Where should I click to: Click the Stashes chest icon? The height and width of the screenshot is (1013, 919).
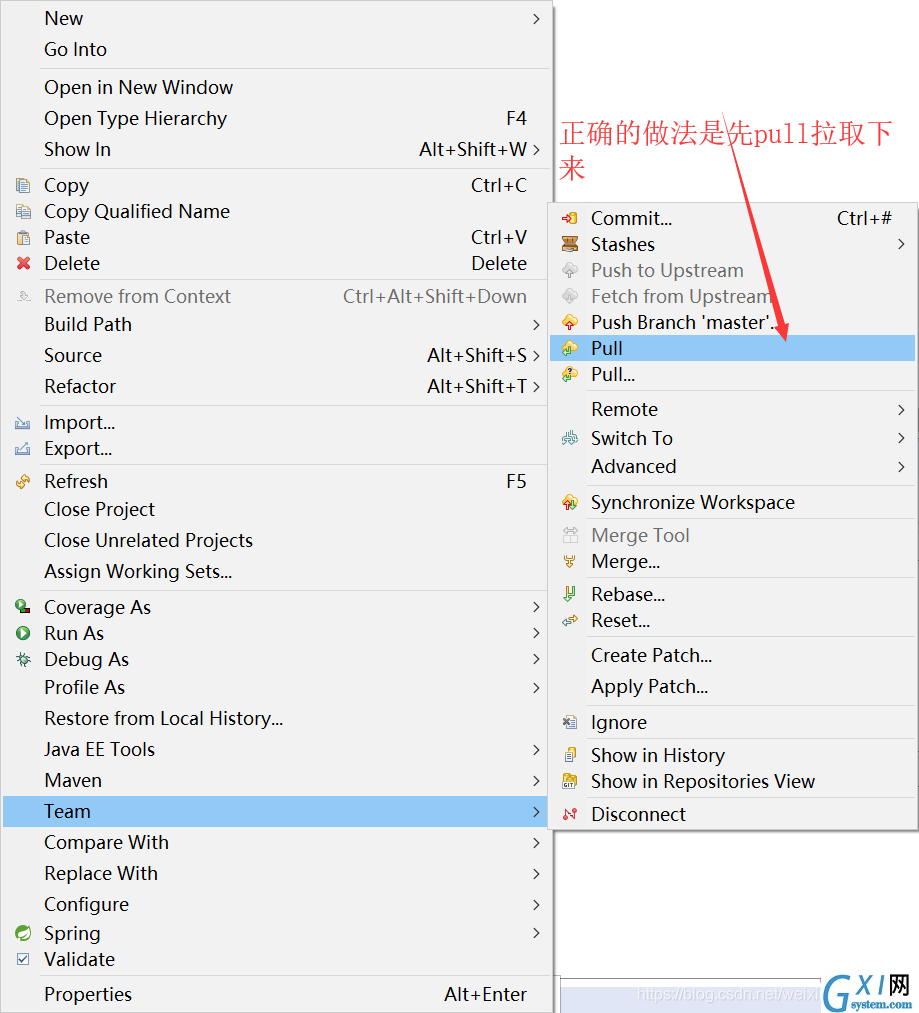point(570,244)
